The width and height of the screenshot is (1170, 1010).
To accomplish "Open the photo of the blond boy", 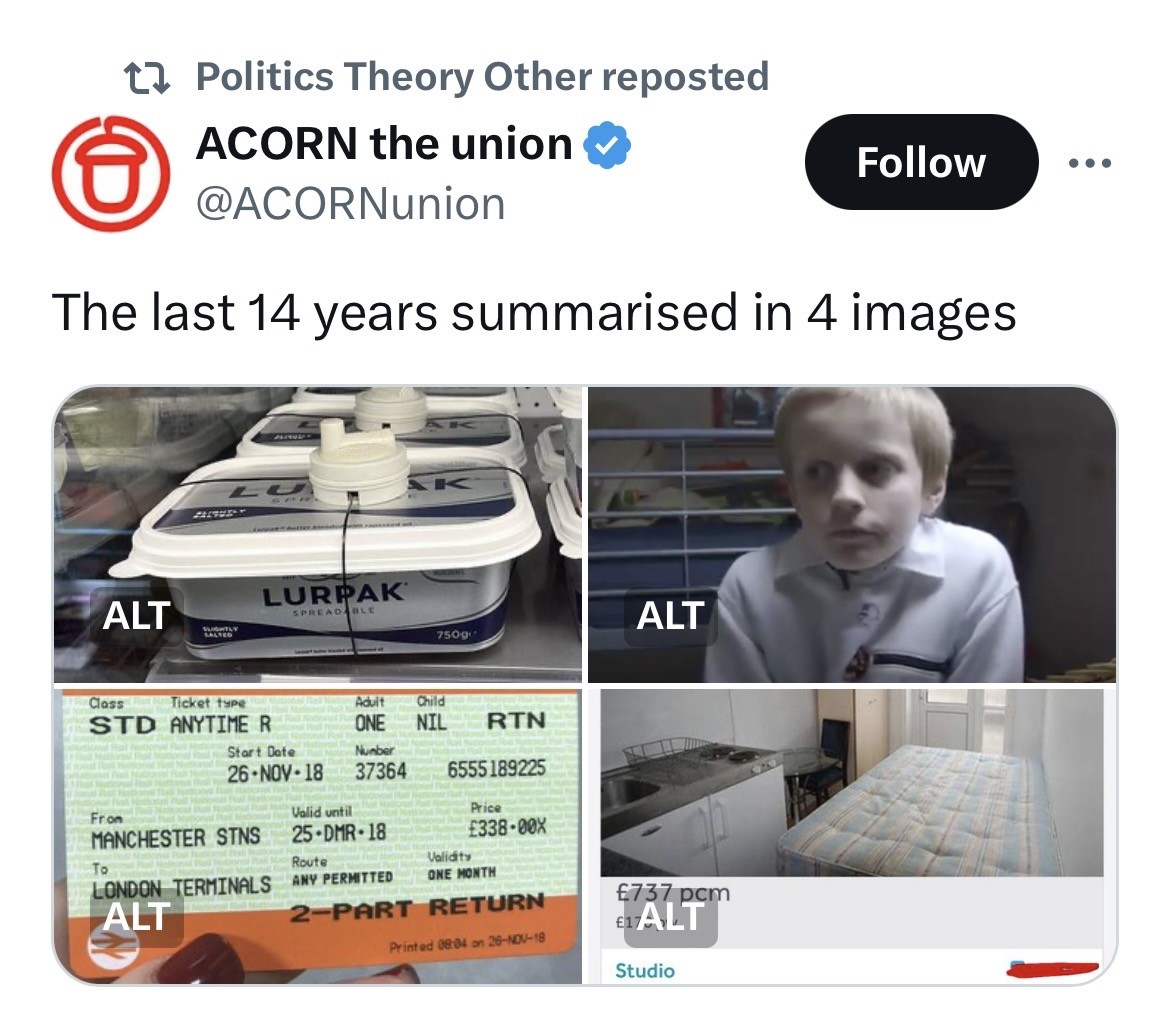I will (852, 534).
